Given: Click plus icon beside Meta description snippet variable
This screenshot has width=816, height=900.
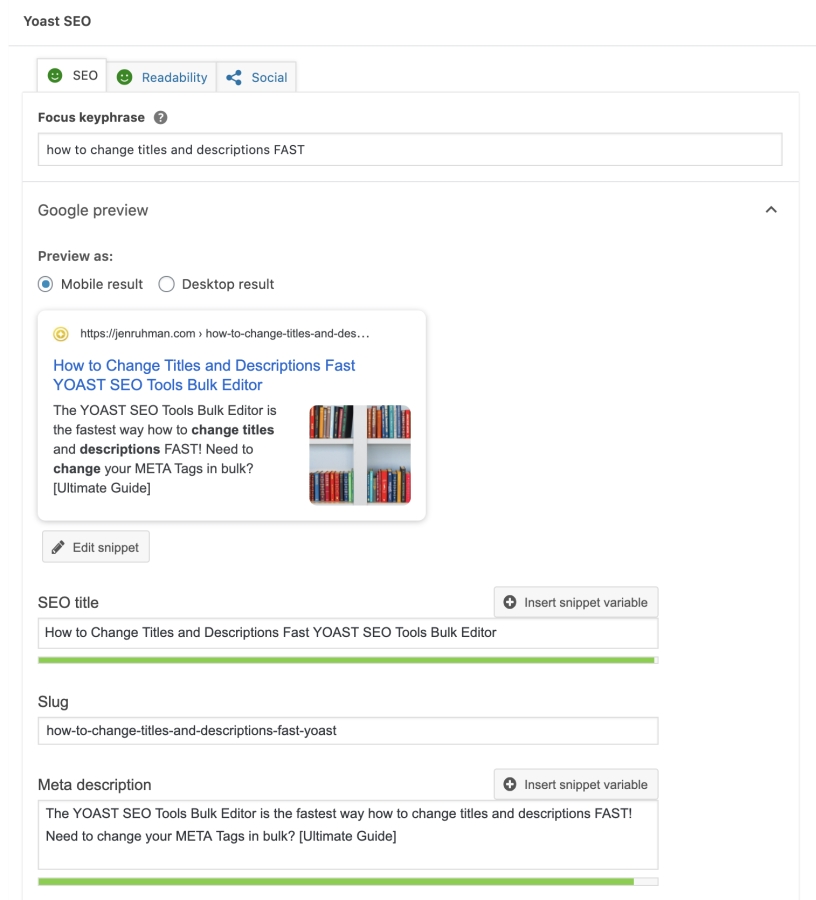Looking at the screenshot, I should click(x=510, y=784).
